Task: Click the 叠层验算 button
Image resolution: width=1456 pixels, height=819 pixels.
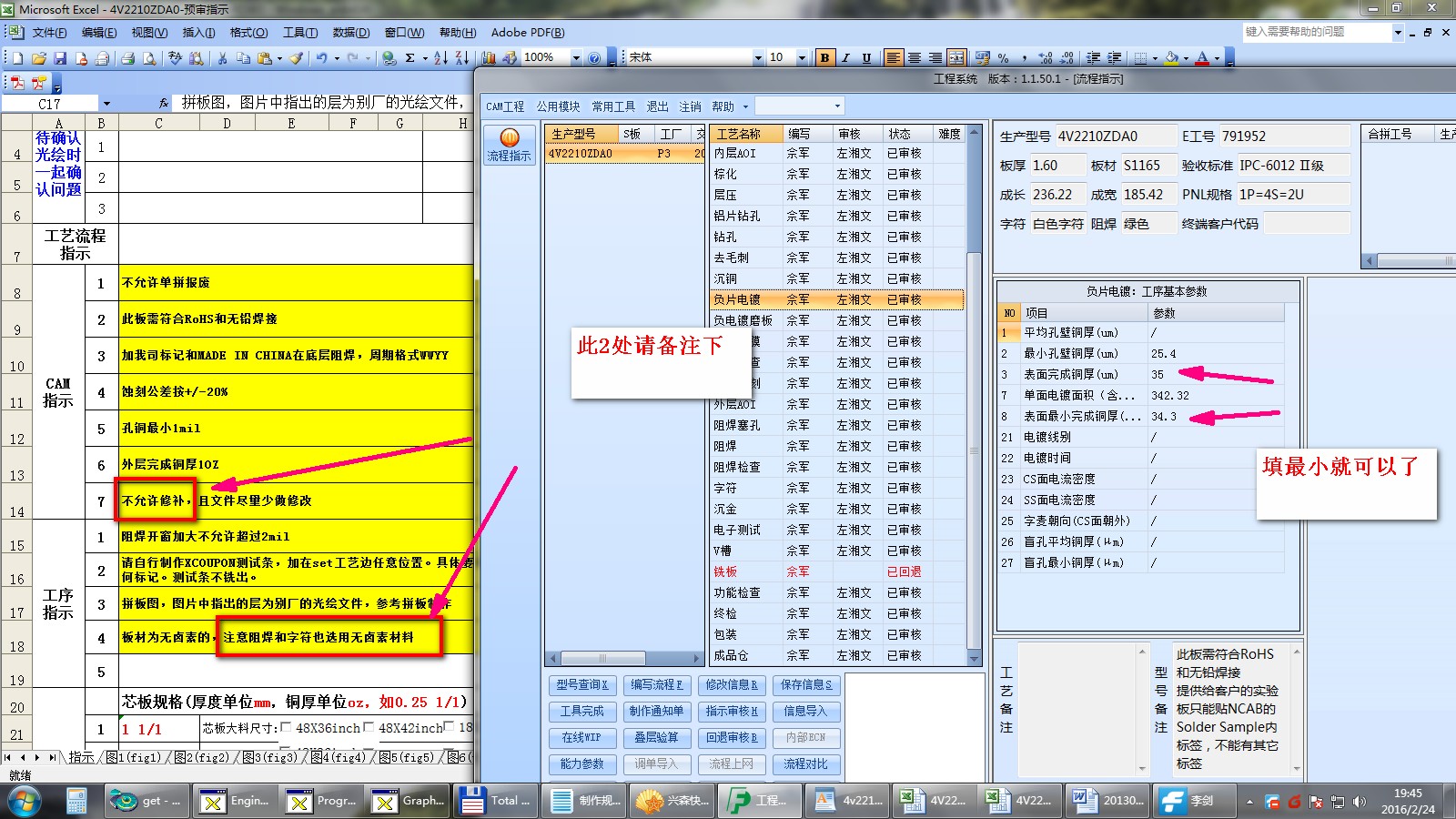Action: coord(656,737)
